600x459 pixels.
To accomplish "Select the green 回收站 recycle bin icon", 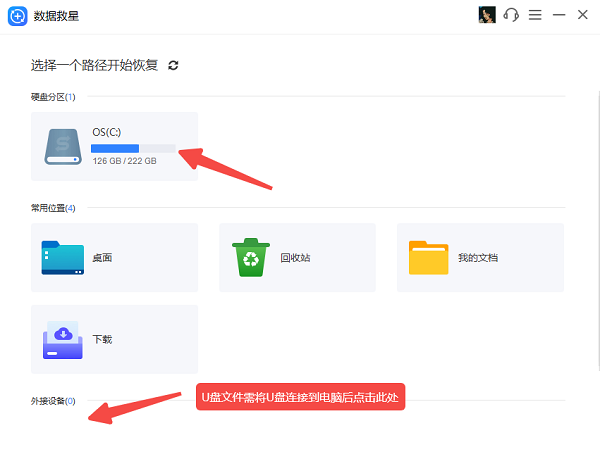I will click(248, 257).
